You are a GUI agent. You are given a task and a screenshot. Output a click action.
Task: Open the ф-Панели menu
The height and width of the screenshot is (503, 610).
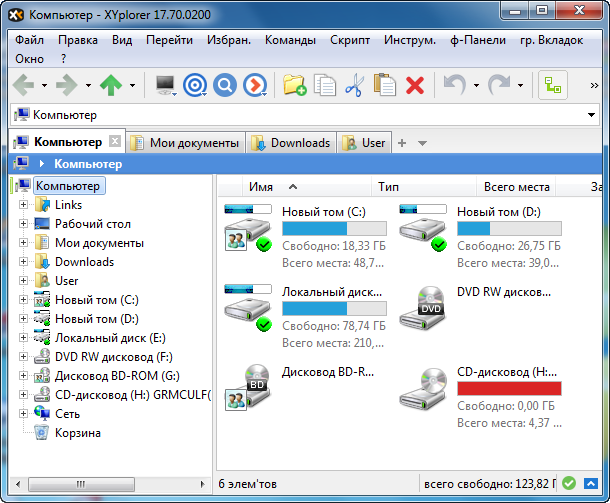point(478,40)
